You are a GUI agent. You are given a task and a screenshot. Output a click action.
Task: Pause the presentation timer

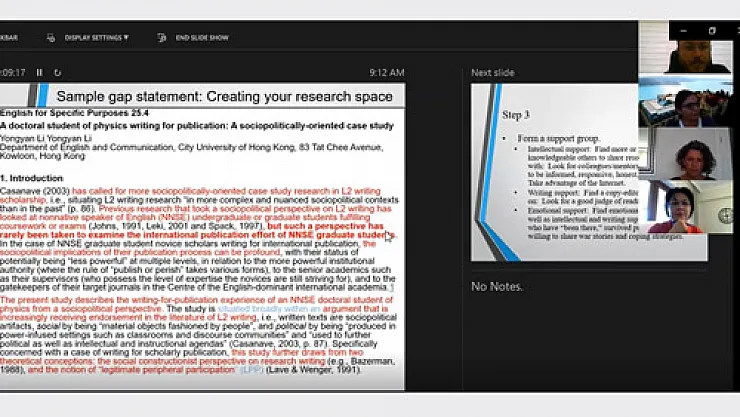pyautogui.click(x=40, y=72)
